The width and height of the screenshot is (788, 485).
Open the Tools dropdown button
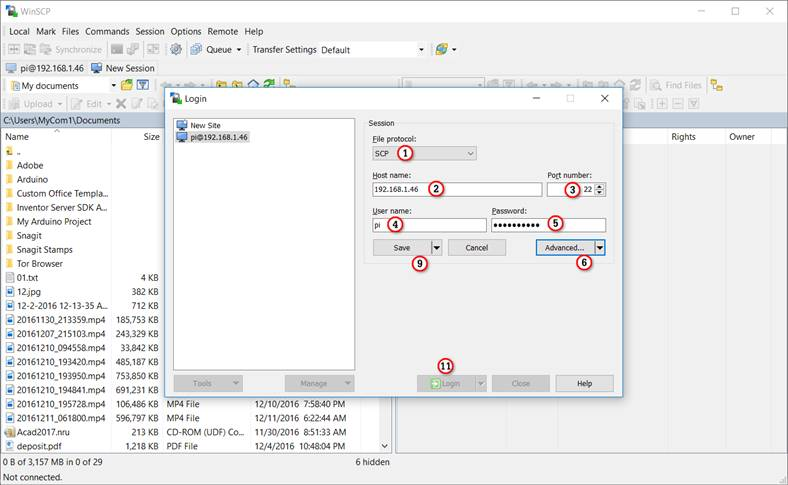click(208, 383)
